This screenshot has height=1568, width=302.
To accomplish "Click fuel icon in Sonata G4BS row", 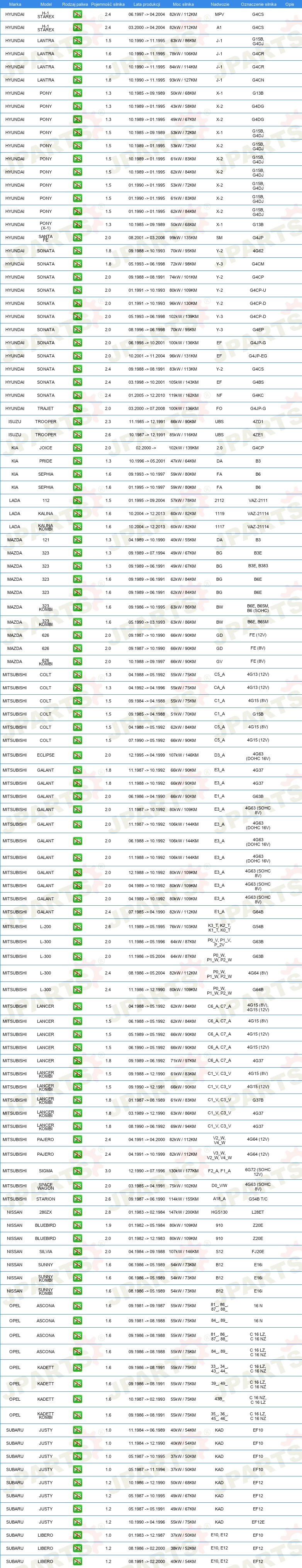I will click(77, 382).
